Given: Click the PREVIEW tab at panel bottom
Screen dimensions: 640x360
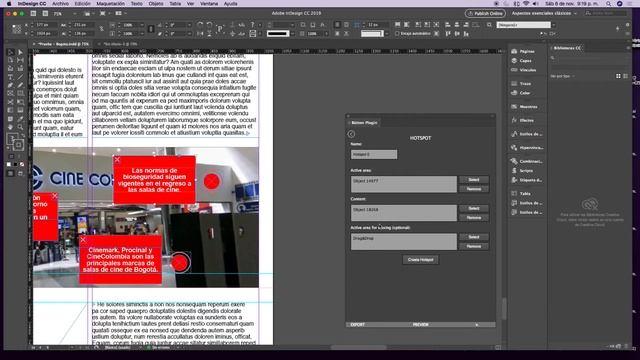Looking at the screenshot, I should [x=420, y=324].
